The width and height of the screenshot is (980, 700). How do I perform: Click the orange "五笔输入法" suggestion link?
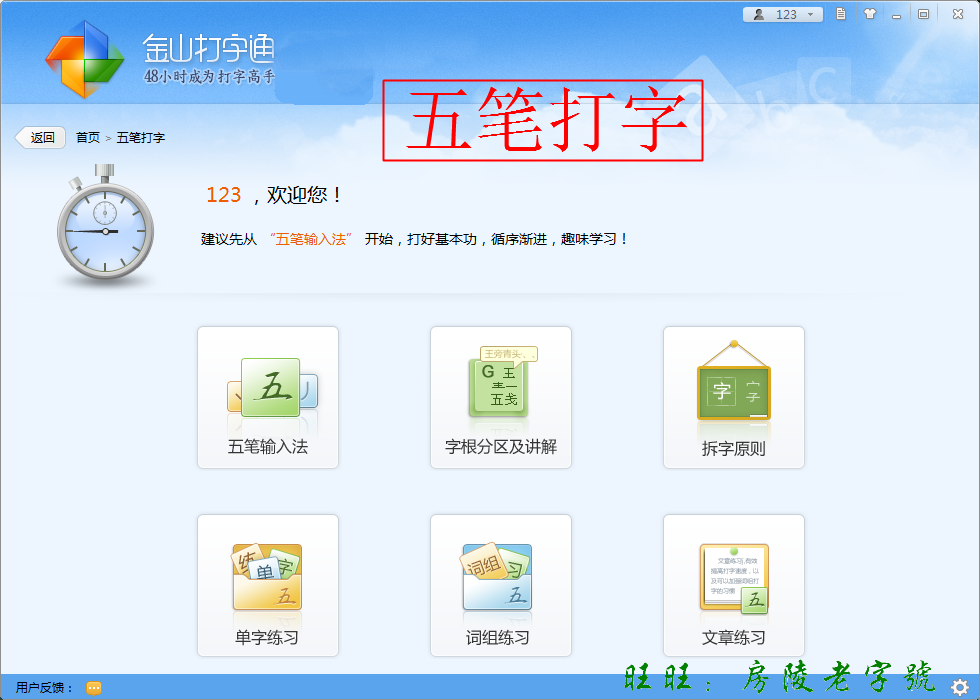pos(311,239)
